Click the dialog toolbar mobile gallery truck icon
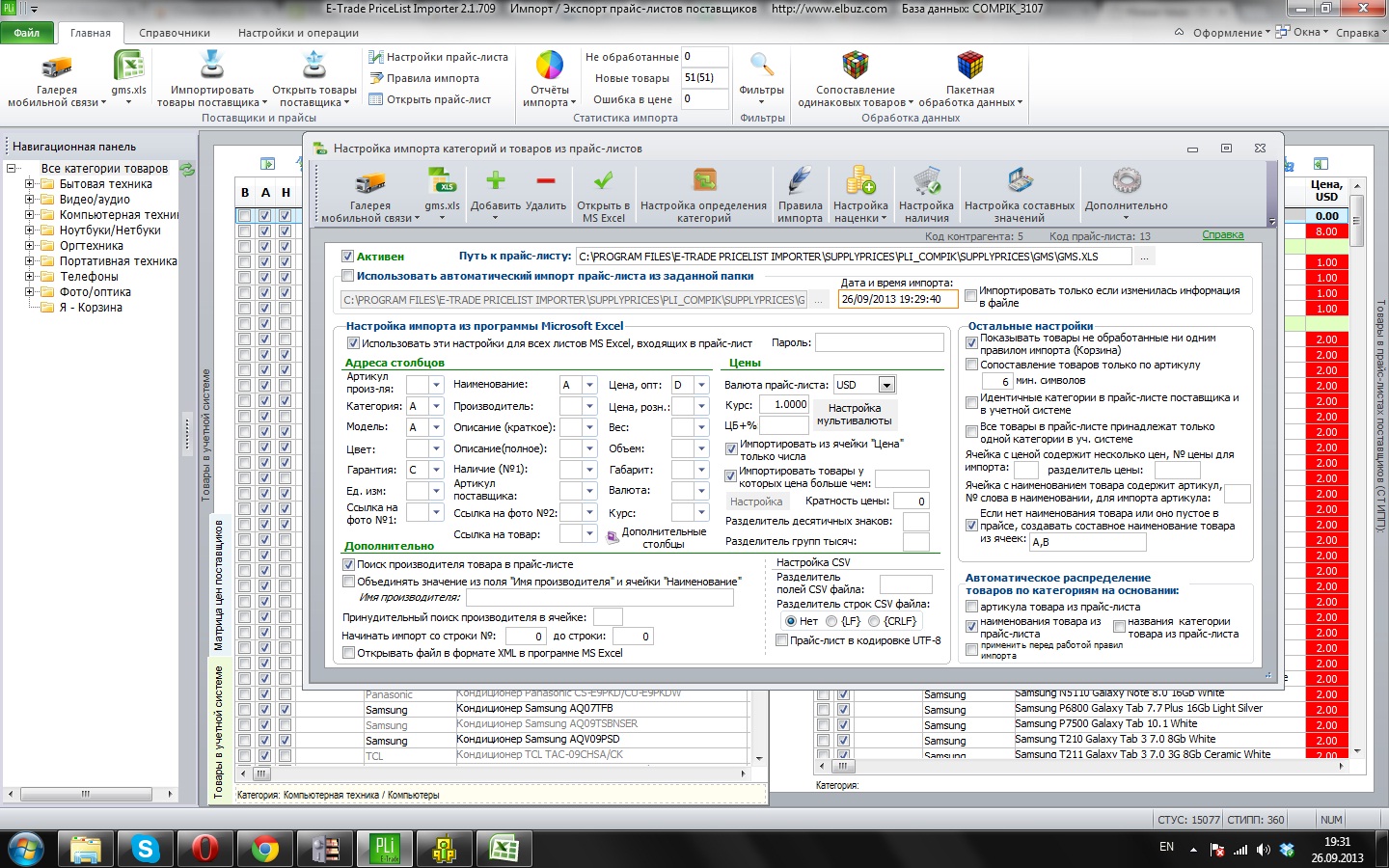Image resolution: width=1389 pixels, height=868 pixels. tap(370, 182)
